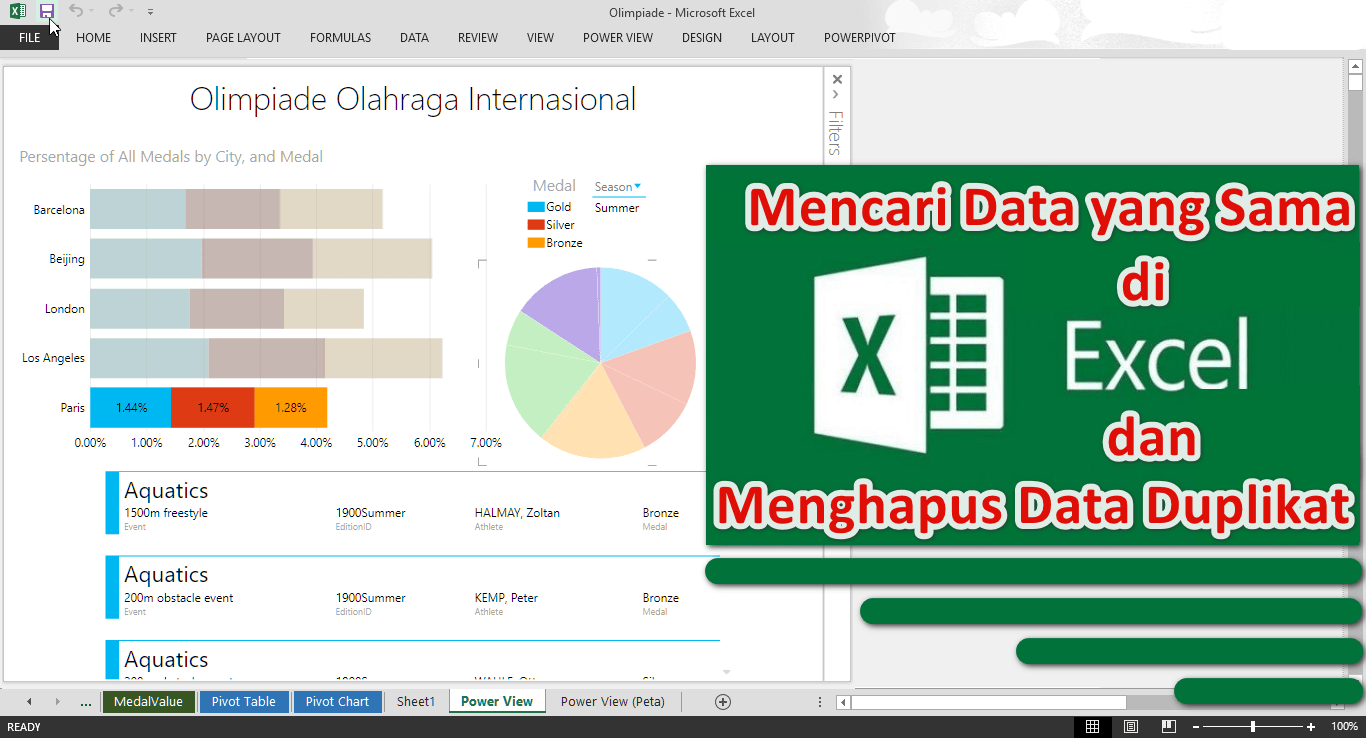Switch to the Pivot Chart sheet
Image resolution: width=1366 pixels, height=738 pixels.
[337, 702]
